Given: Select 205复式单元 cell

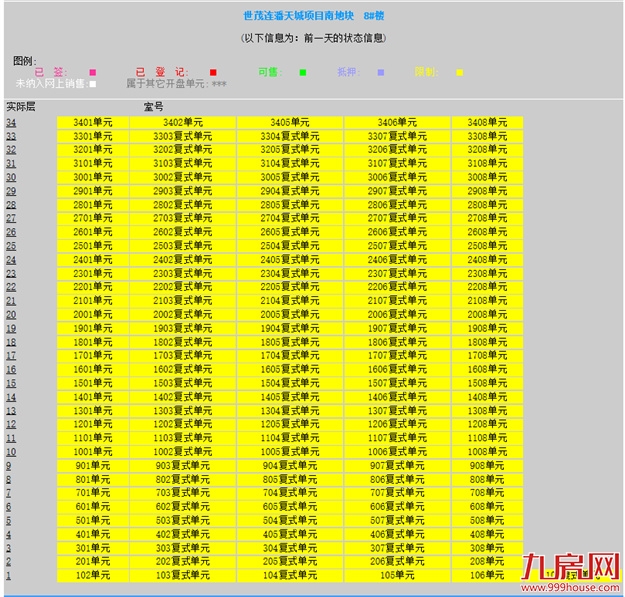Looking at the screenshot, I should click(x=290, y=562).
